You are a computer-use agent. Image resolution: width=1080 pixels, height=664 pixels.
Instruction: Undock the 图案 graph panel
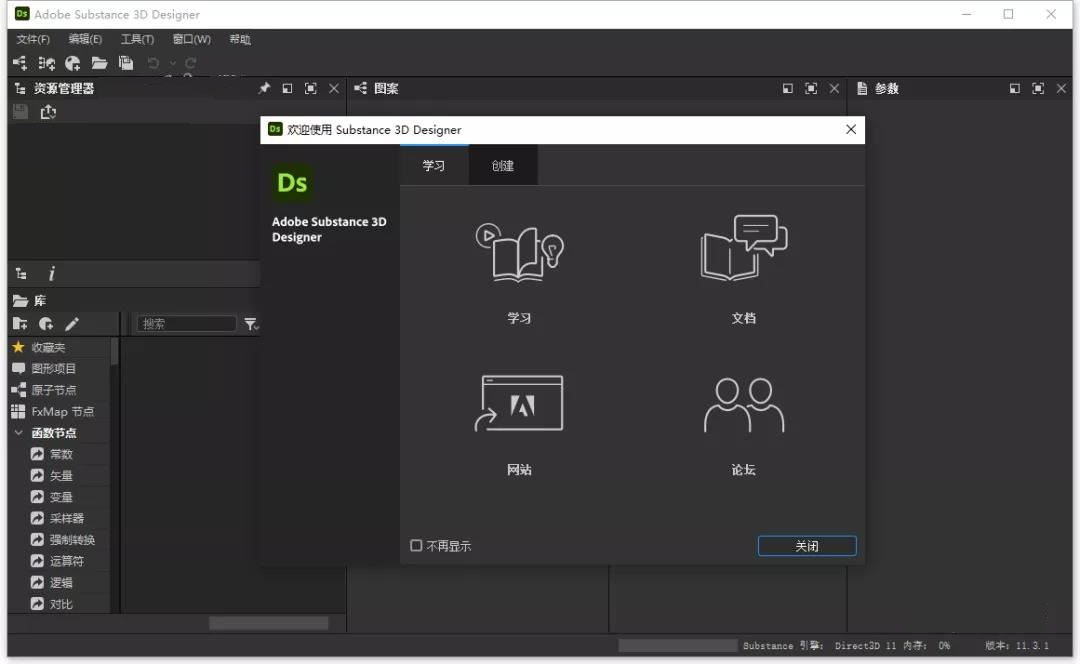(x=788, y=88)
